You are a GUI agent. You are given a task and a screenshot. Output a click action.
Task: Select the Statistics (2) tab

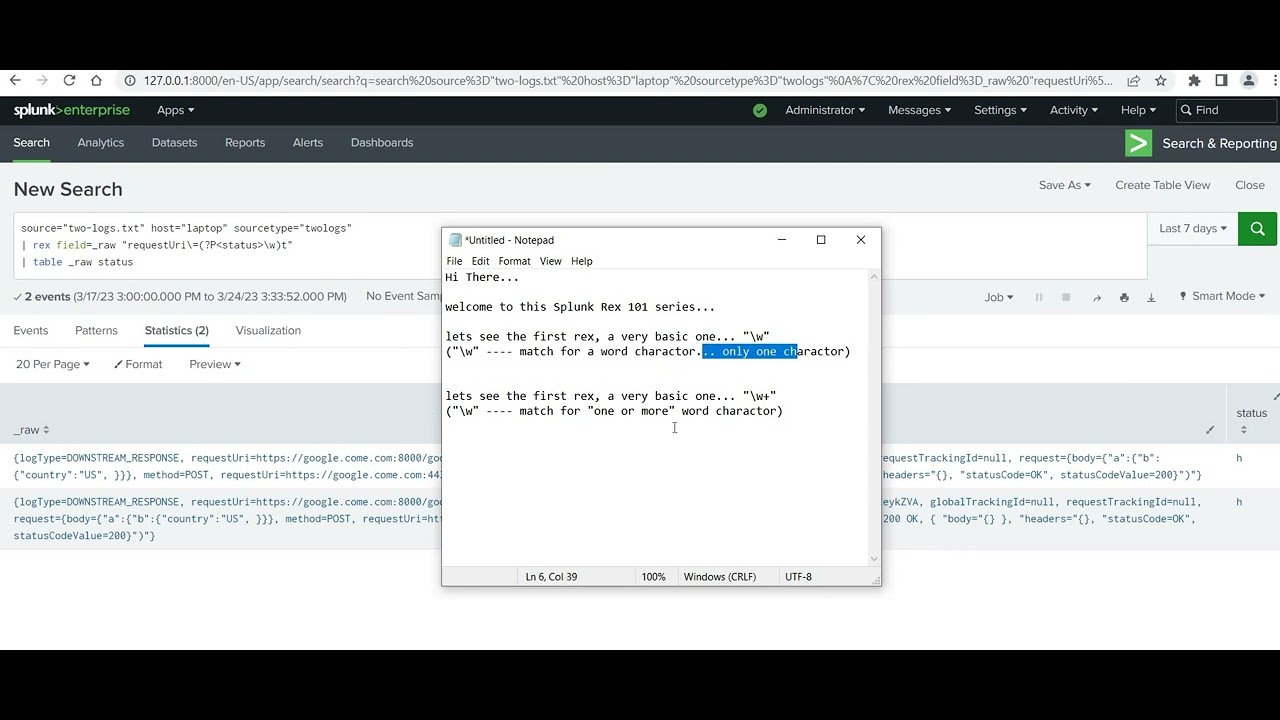[x=176, y=330]
